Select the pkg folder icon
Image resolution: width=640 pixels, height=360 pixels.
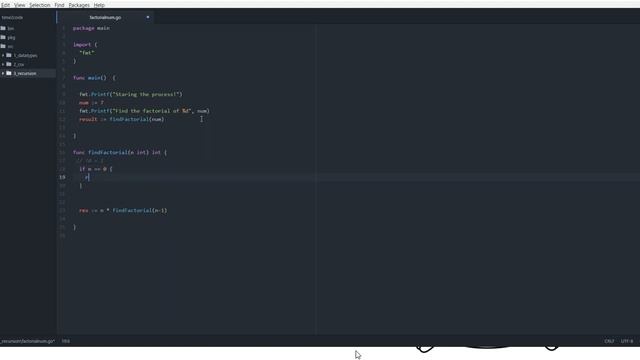pyautogui.click(x=3, y=37)
